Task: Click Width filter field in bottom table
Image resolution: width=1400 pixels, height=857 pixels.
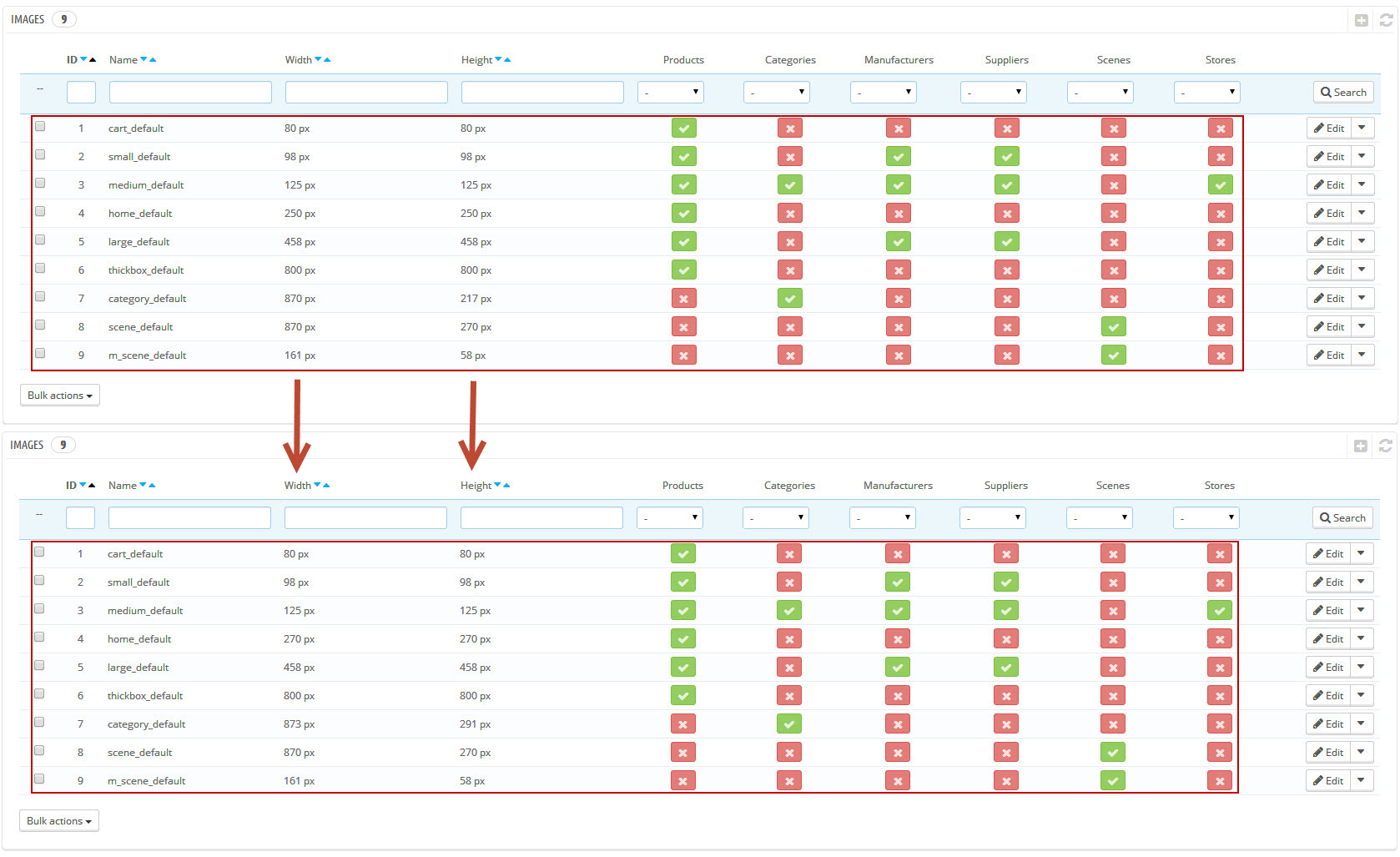Action: pyautogui.click(x=365, y=518)
